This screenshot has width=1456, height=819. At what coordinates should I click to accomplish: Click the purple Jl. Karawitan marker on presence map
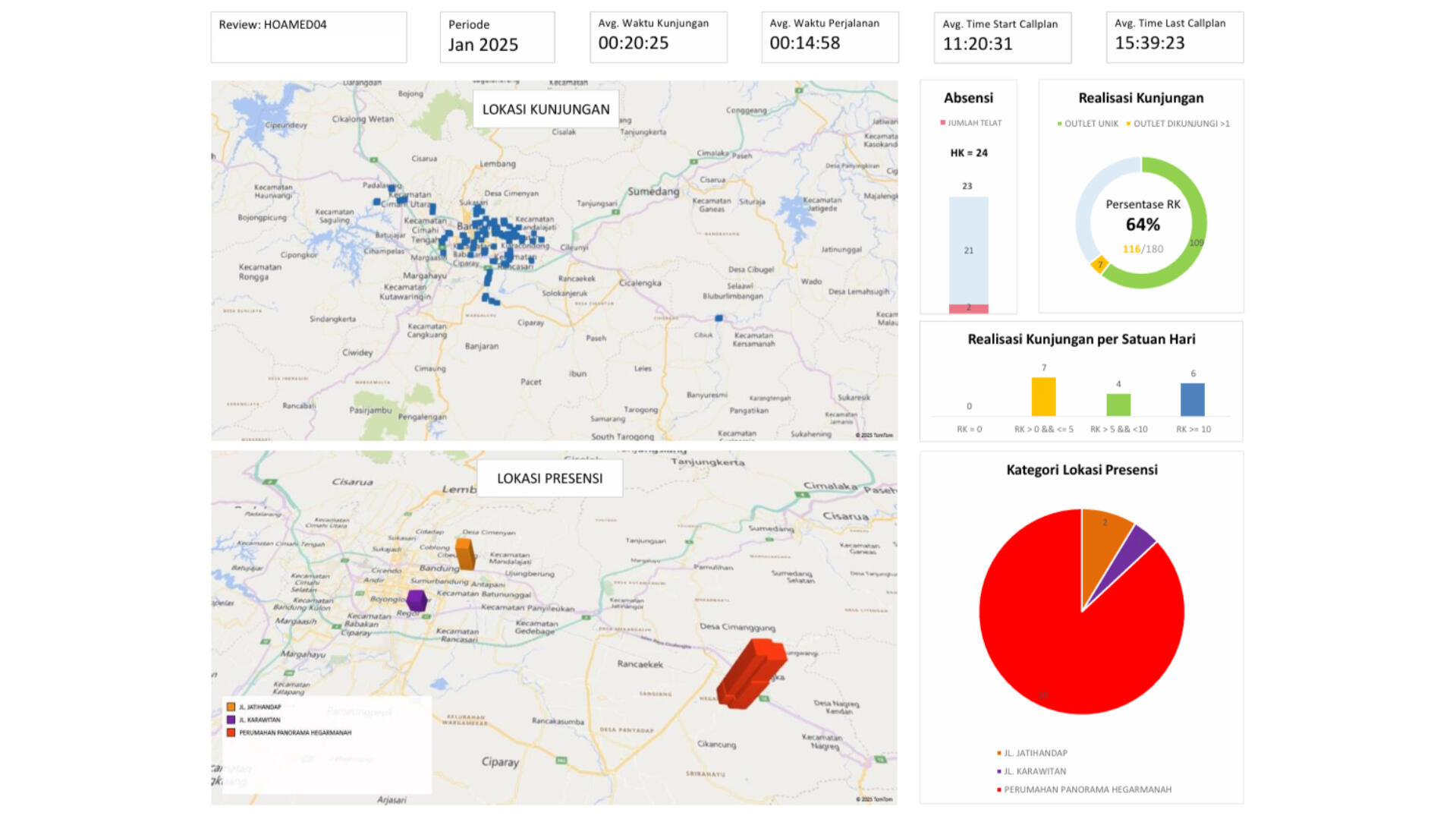tap(416, 600)
